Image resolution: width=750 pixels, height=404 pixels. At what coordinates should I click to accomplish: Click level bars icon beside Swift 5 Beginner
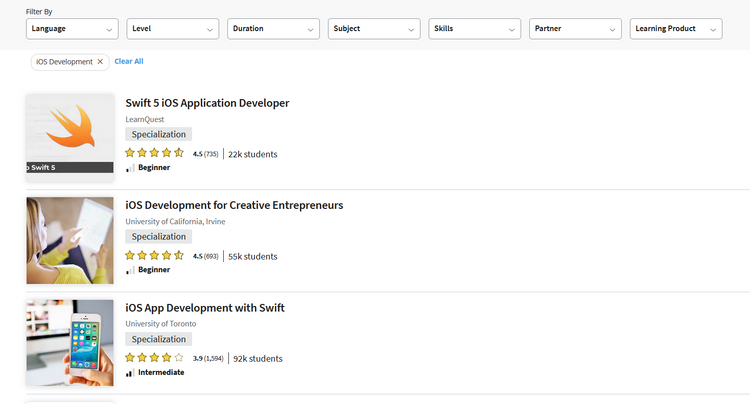130,168
